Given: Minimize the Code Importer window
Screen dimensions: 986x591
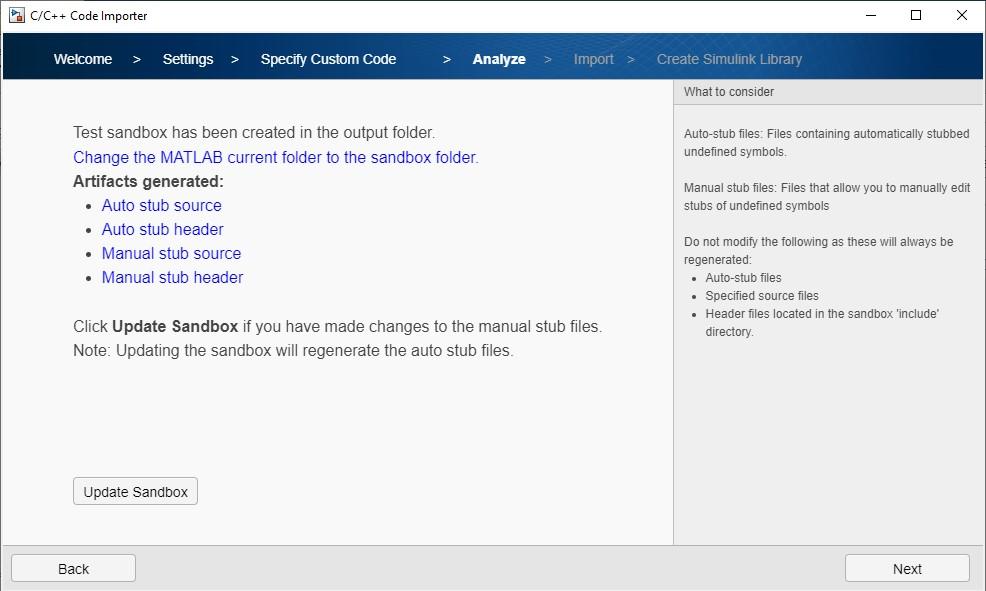Looking at the screenshot, I should click(870, 16).
